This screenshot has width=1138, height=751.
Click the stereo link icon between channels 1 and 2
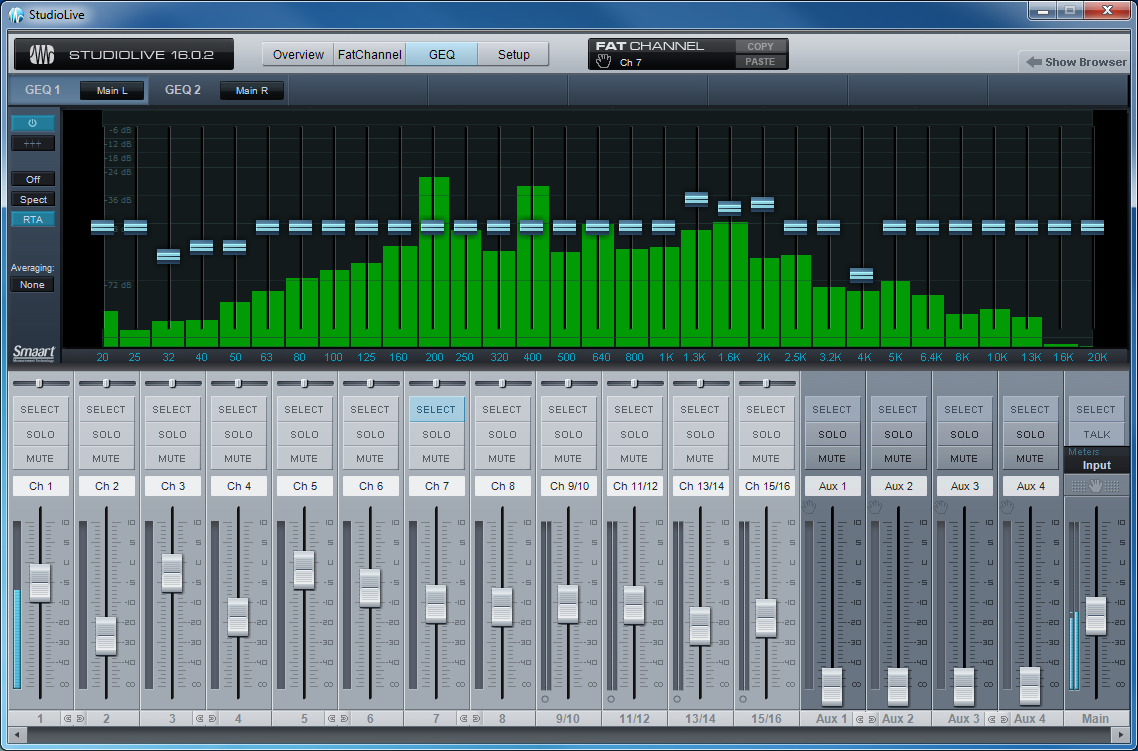(73, 718)
